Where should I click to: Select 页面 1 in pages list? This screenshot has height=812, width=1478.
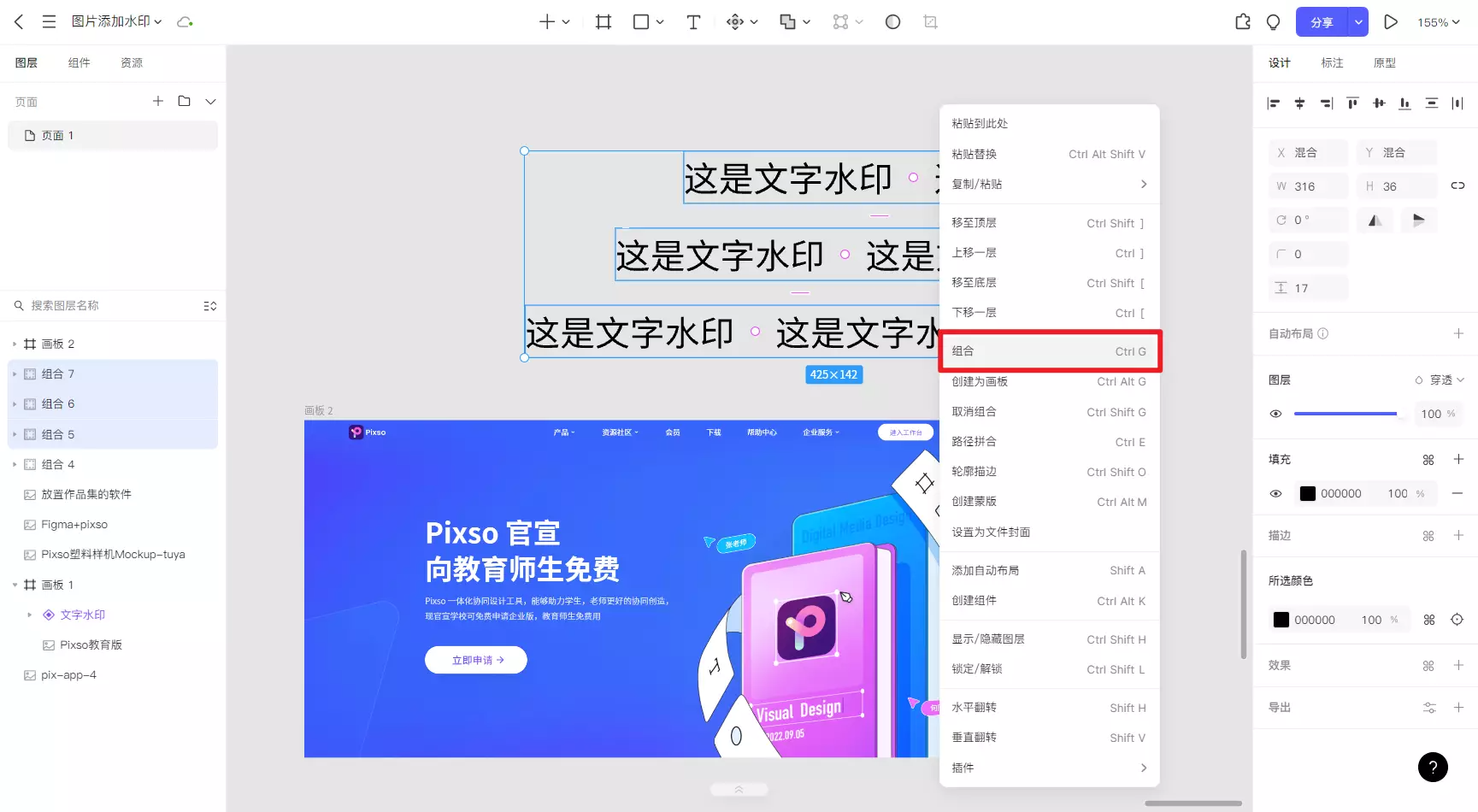click(113, 136)
